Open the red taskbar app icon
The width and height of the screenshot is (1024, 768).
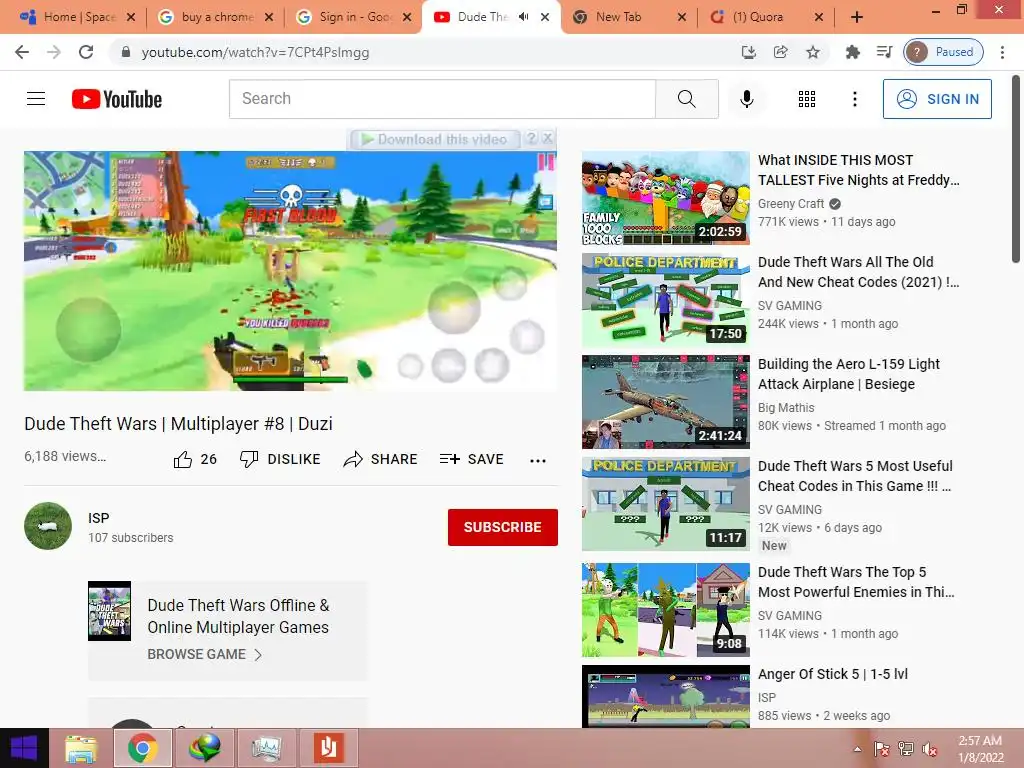(x=328, y=748)
